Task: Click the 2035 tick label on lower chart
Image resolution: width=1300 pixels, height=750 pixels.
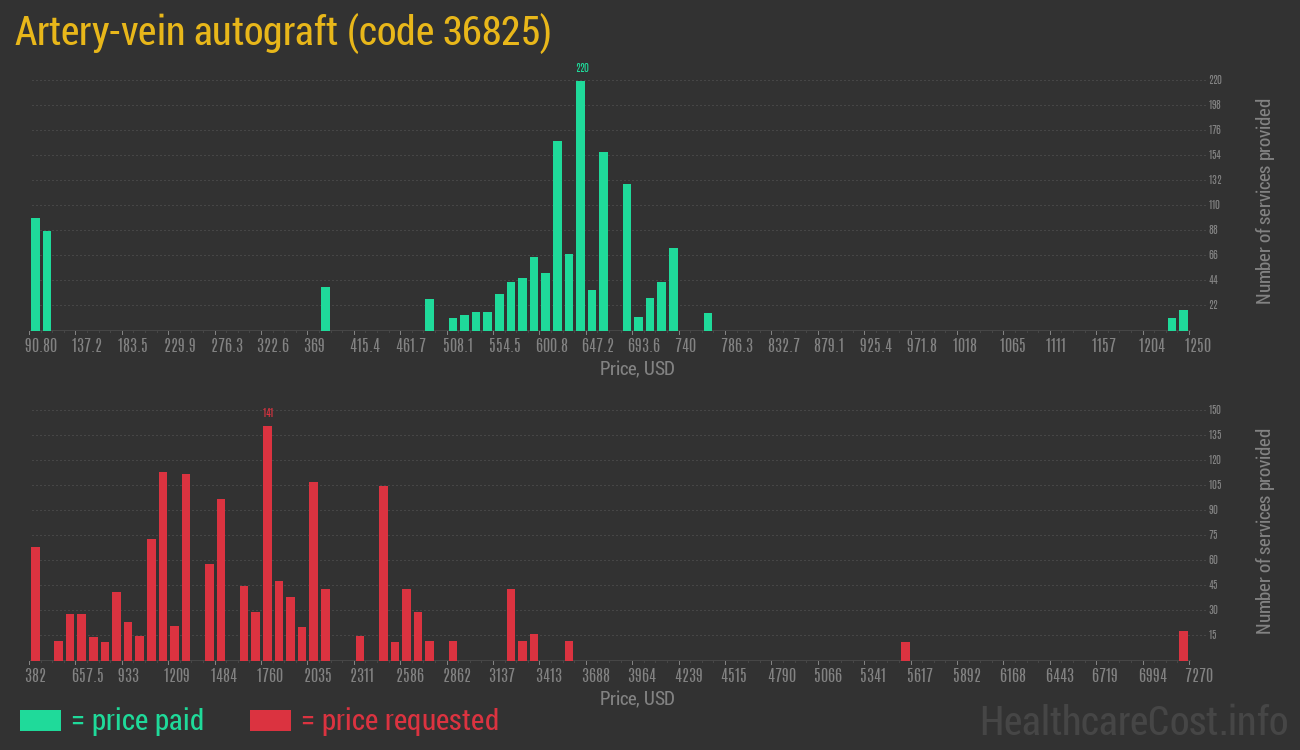Action: (317, 676)
